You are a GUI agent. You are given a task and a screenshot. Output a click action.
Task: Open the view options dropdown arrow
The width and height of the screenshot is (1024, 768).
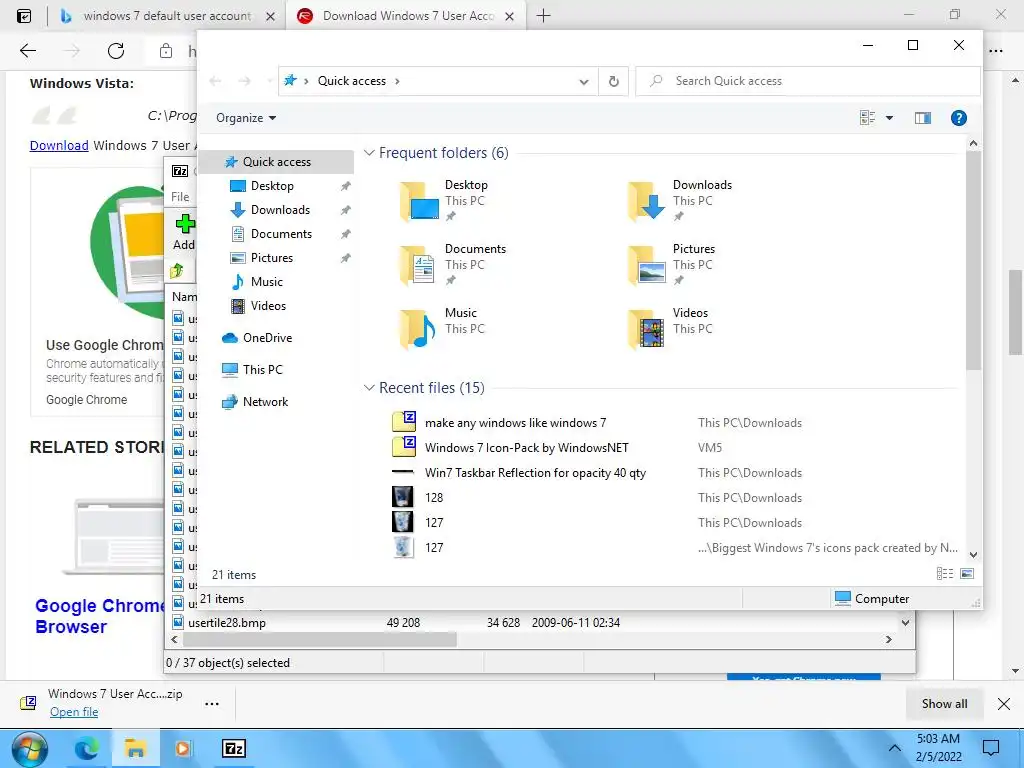click(x=889, y=118)
